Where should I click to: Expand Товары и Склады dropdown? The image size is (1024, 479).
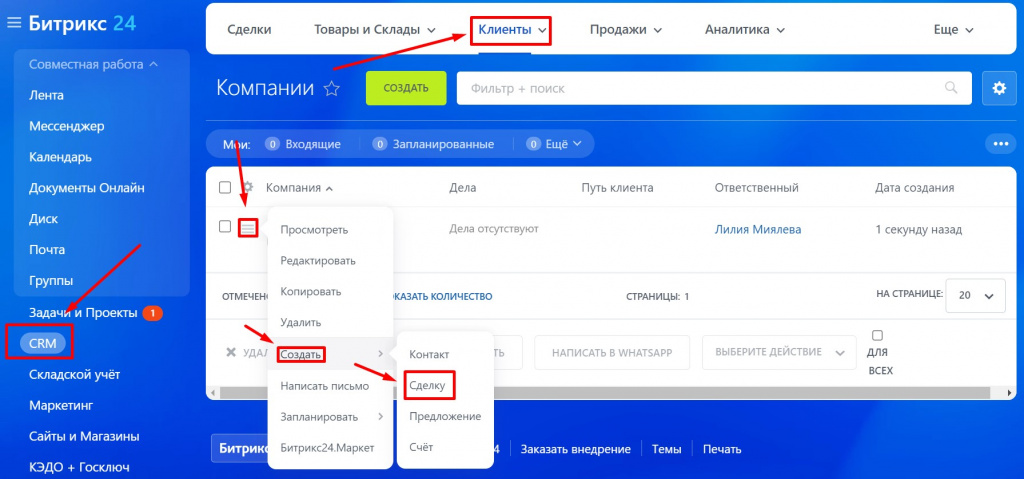tap(375, 29)
